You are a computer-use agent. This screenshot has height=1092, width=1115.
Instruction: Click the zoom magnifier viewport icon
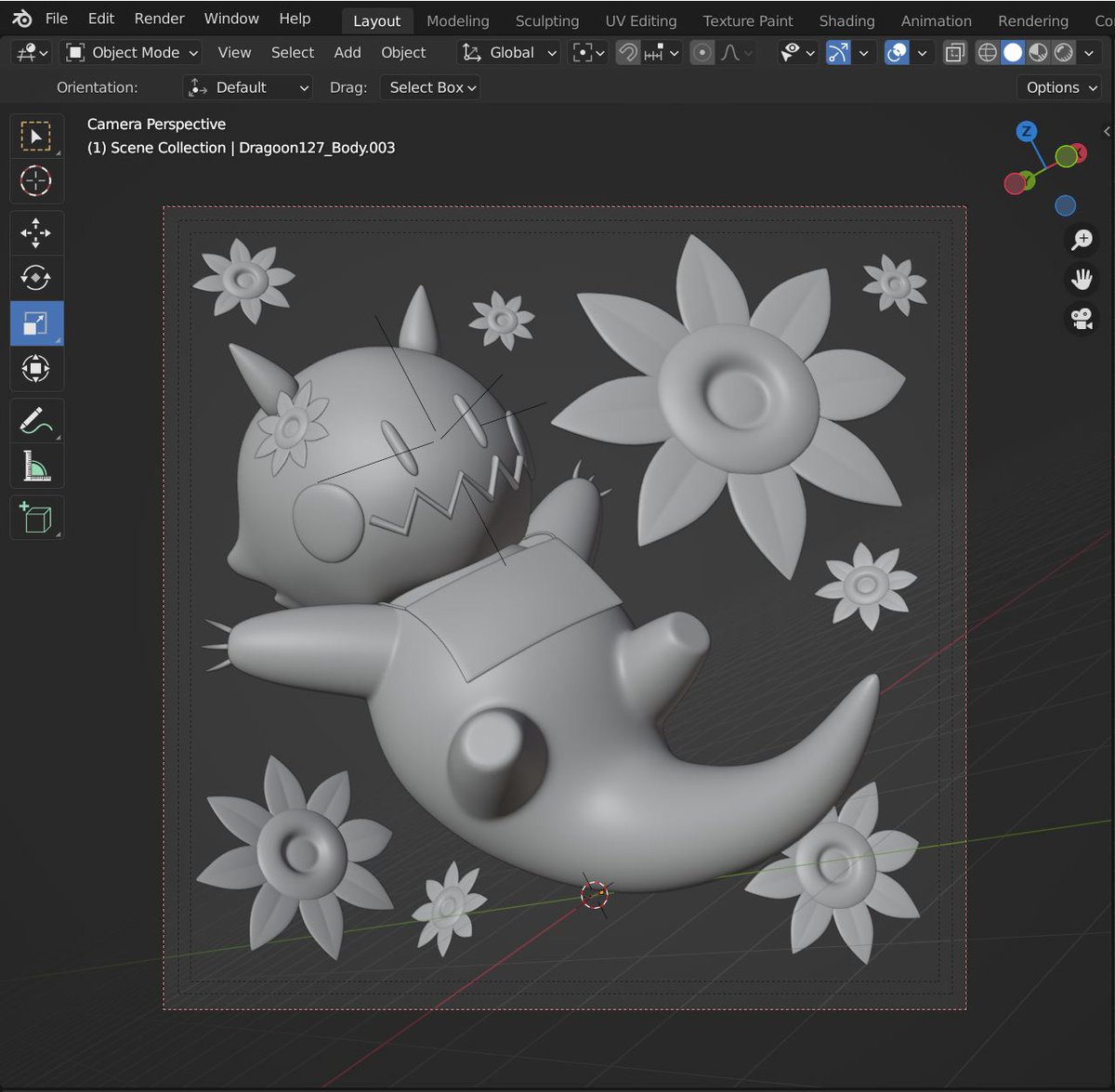click(x=1082, y=240)
